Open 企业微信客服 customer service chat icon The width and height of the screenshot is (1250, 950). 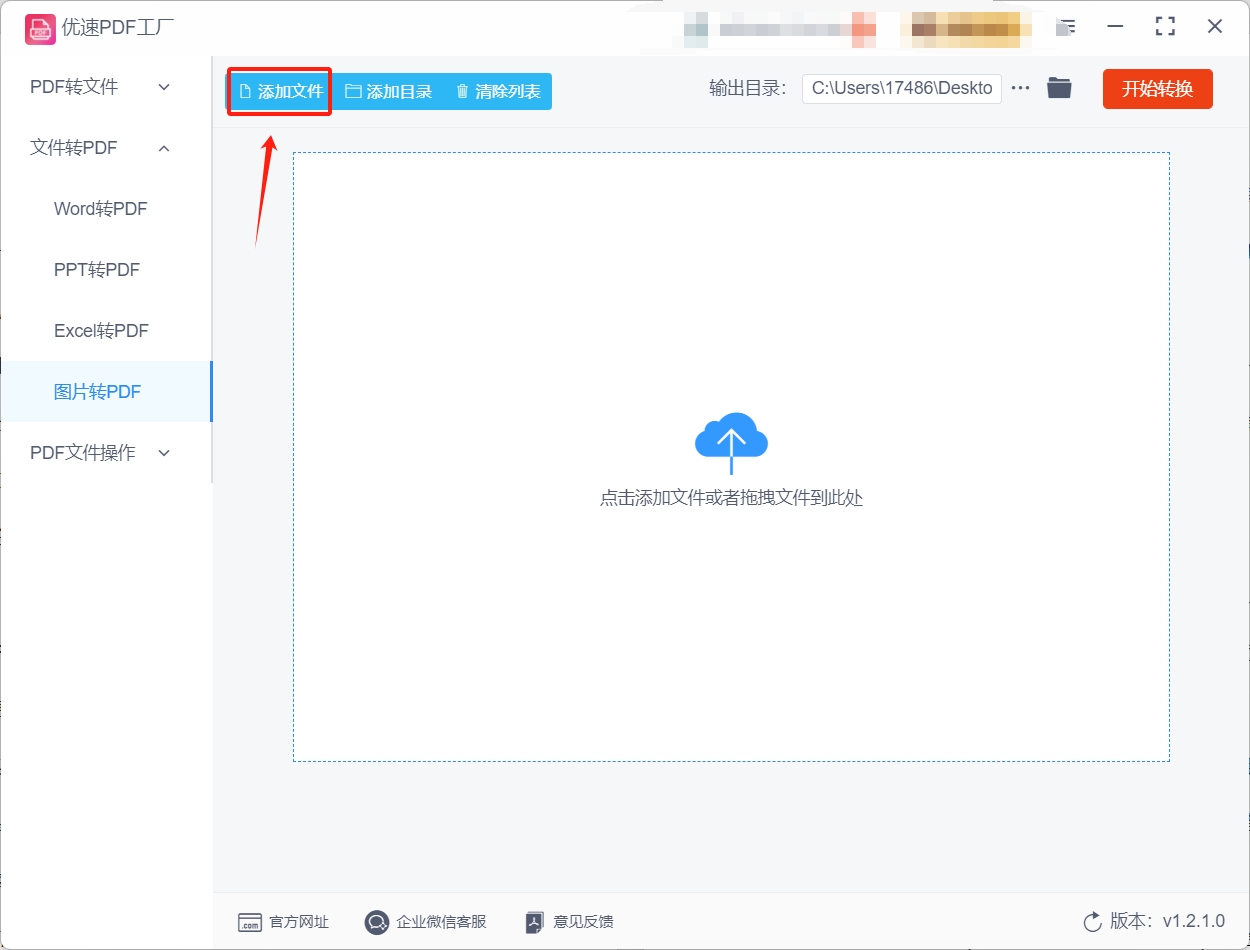[x=377, y=922]
